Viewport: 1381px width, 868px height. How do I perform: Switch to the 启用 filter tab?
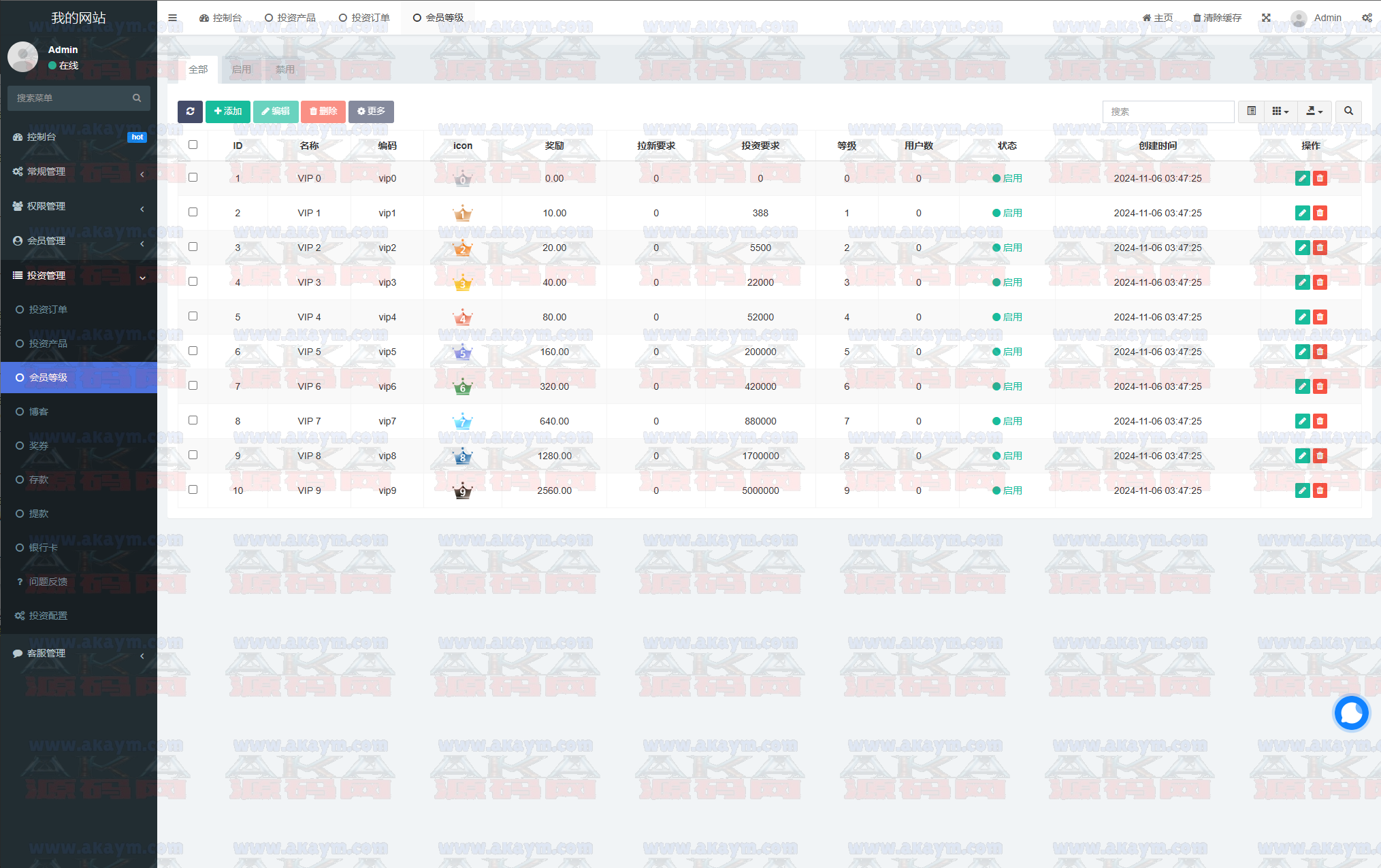(241, 69)
